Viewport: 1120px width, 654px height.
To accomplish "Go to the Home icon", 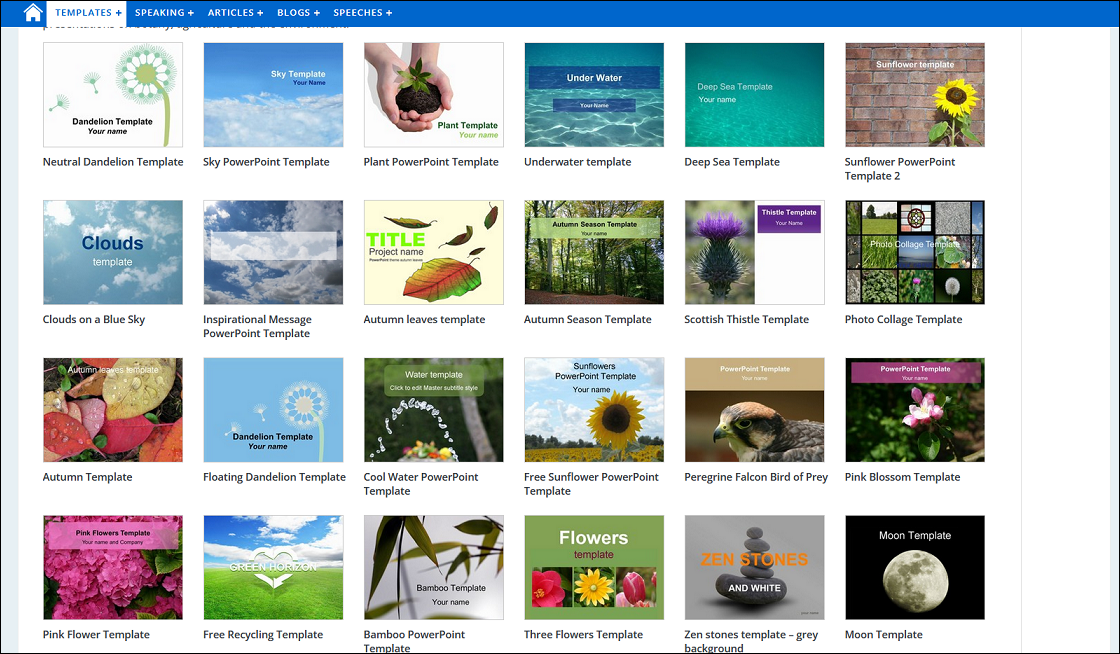I will 33,12.
